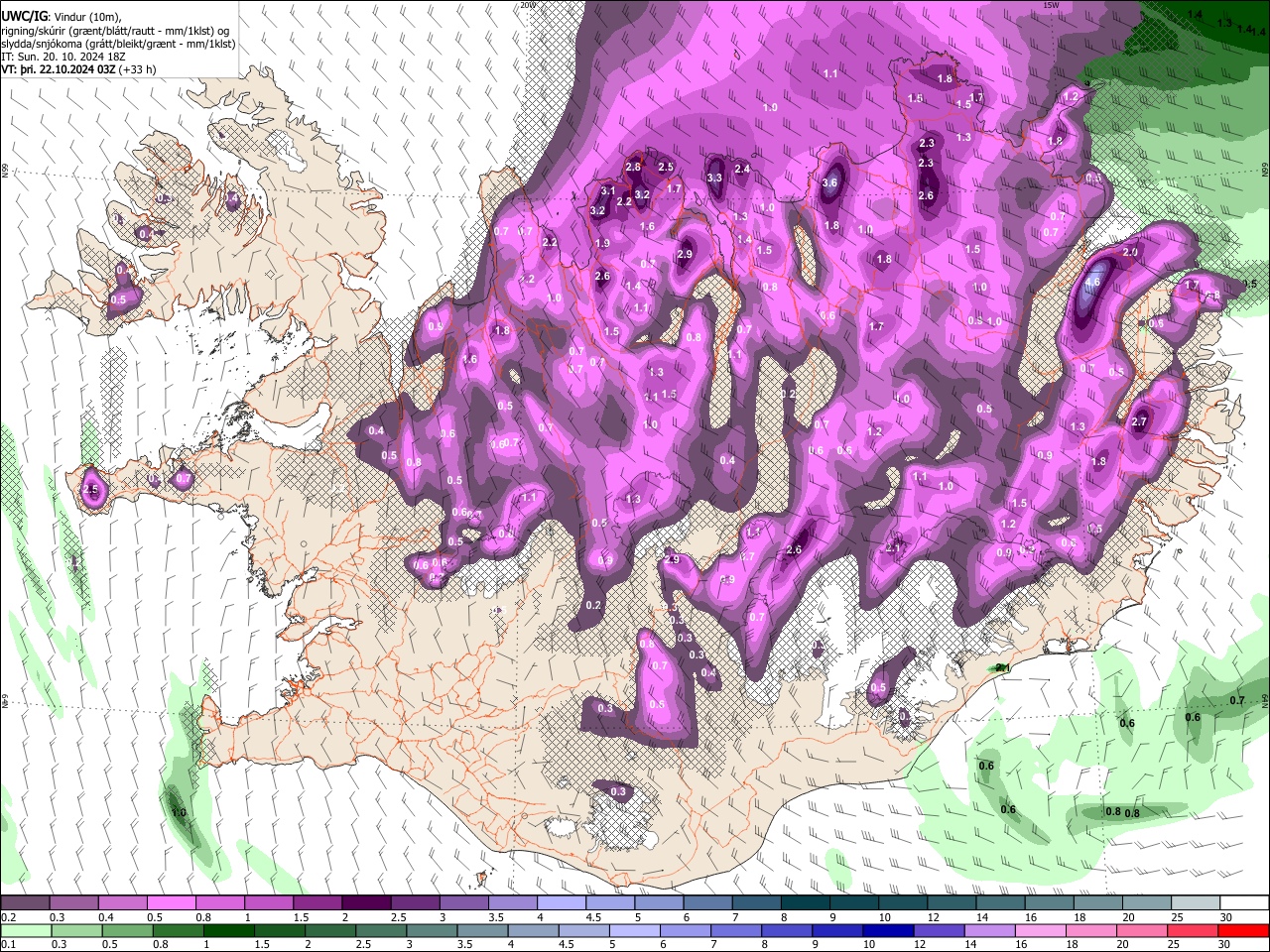
Task: Click the bright pink 0.5 swatch in the upper legend
Action: coord(171,902)
